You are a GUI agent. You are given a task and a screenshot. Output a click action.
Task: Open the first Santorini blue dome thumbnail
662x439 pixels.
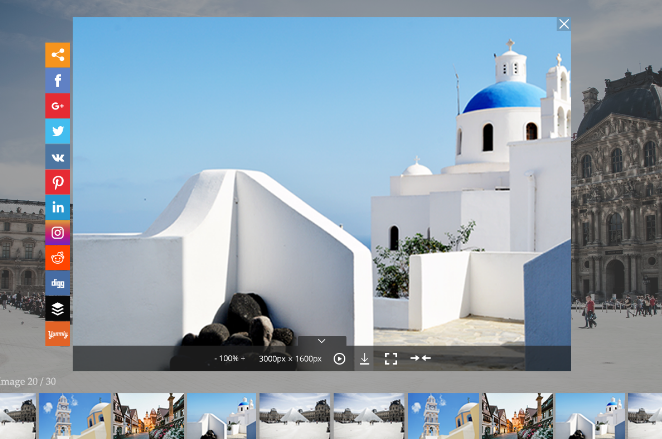click(222, 416)
